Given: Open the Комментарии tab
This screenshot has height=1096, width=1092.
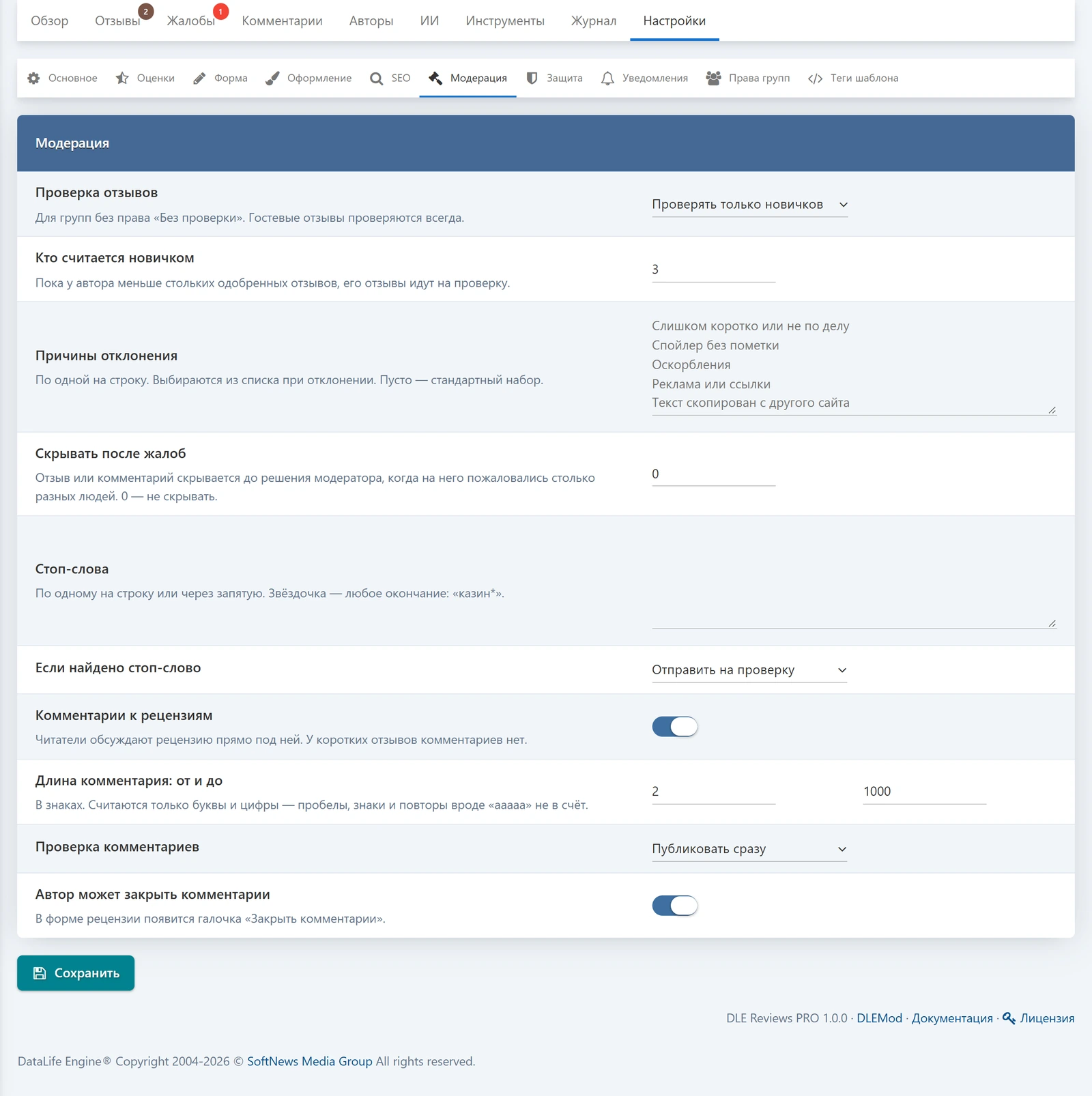Looking at the screenshot, I should (x=282, y=20).
